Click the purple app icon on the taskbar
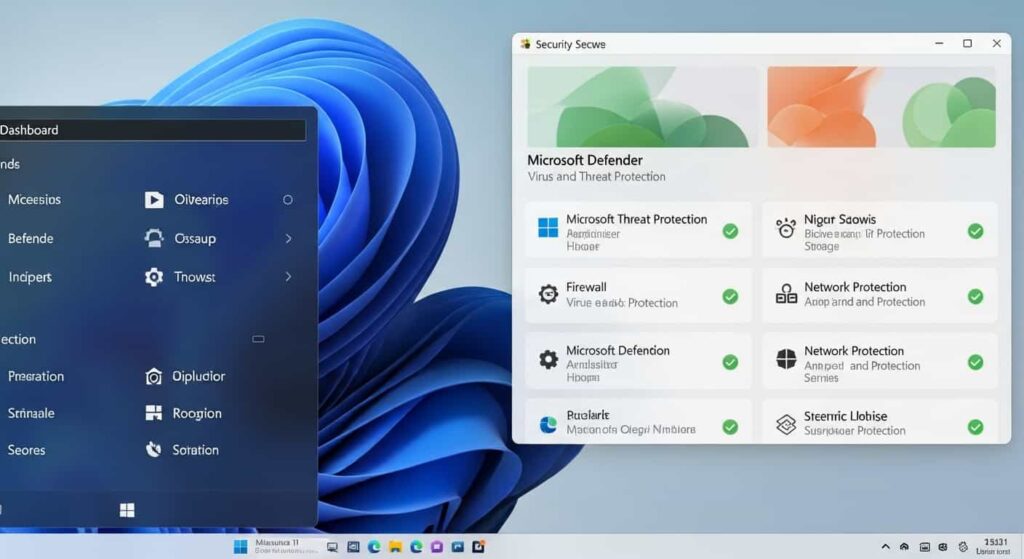 [437, 547]
